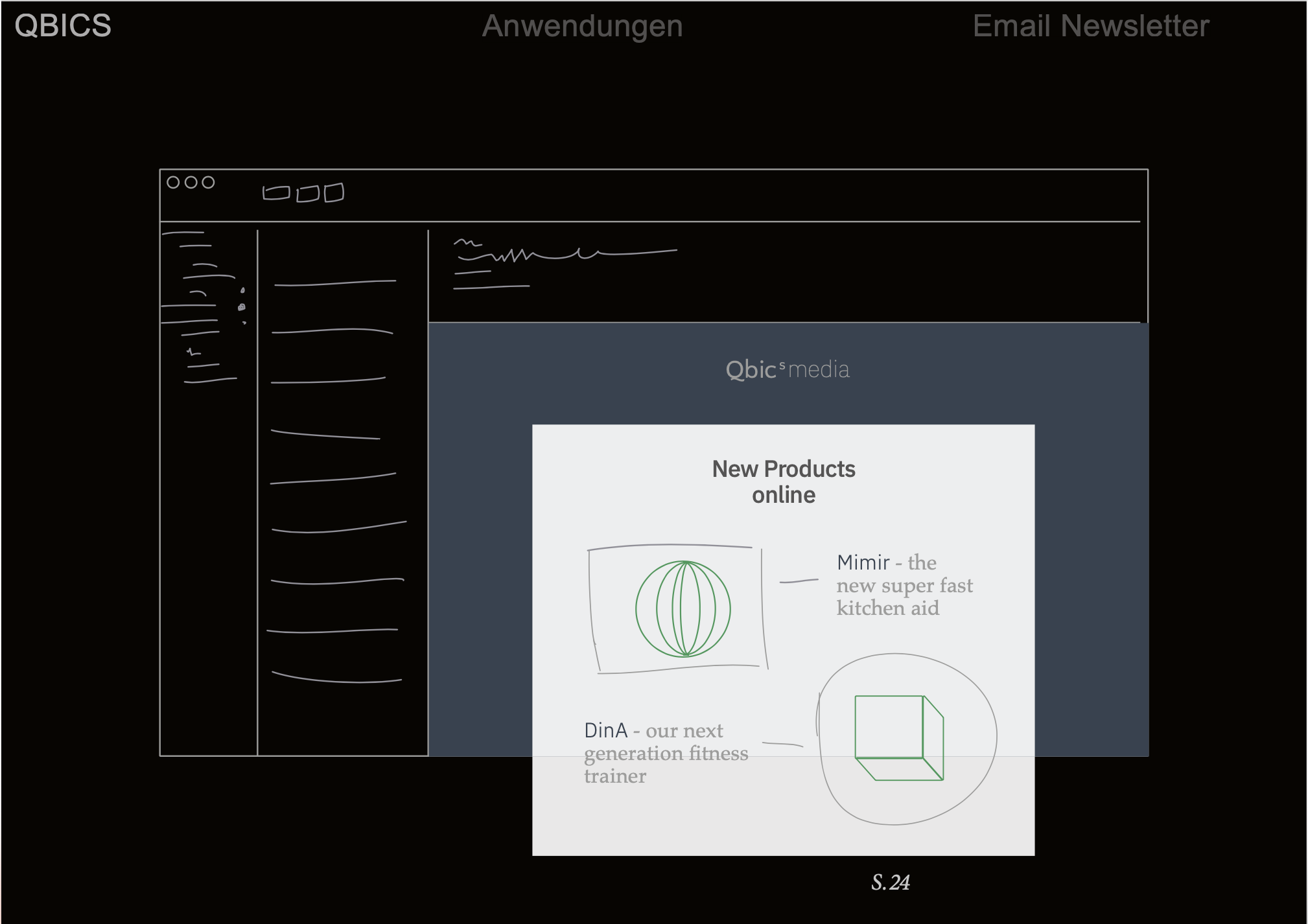1308x924 pixels.
Task: Click the middle sketched toolbar rectangle
Action: coord(308,194)
